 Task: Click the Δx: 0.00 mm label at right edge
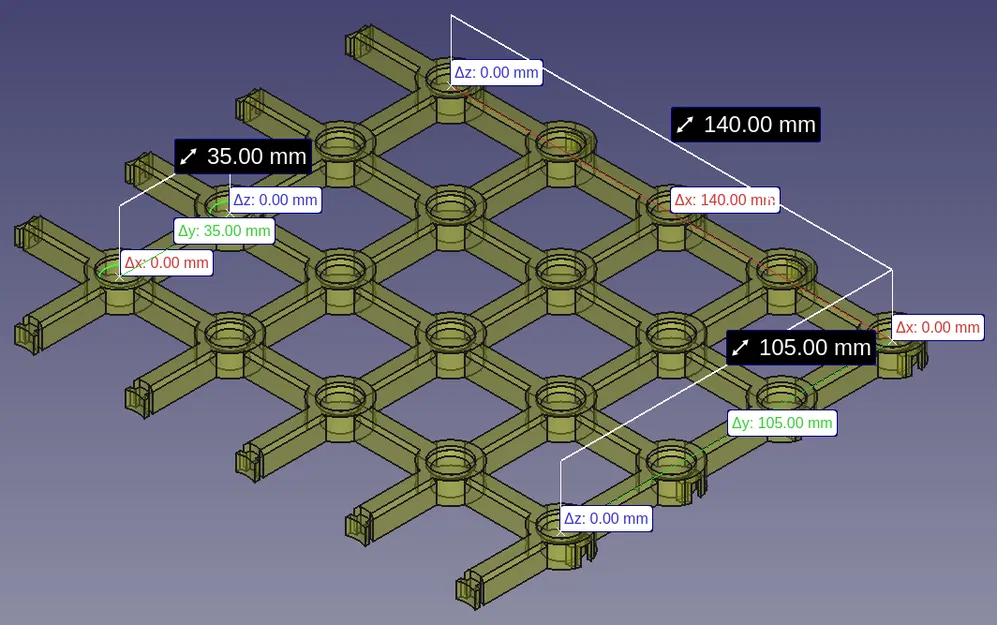pyautogui.click(x=938, y=327)
